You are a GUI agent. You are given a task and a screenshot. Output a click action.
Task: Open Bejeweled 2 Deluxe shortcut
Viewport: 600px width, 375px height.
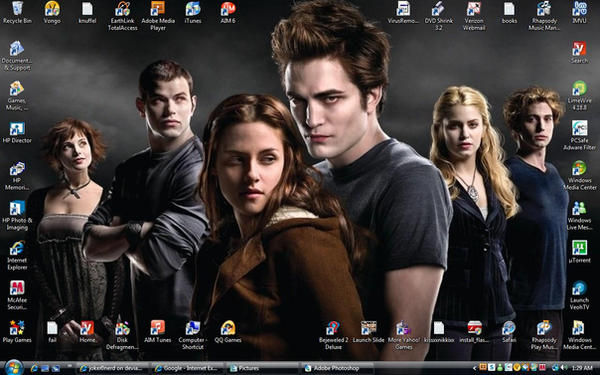tap(333, 335)
